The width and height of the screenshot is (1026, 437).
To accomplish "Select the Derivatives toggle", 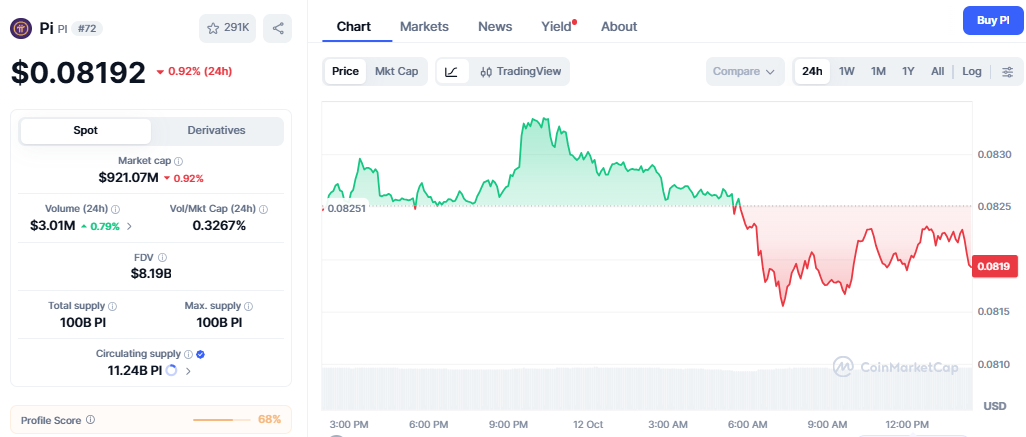I will [x=217, y=130].
